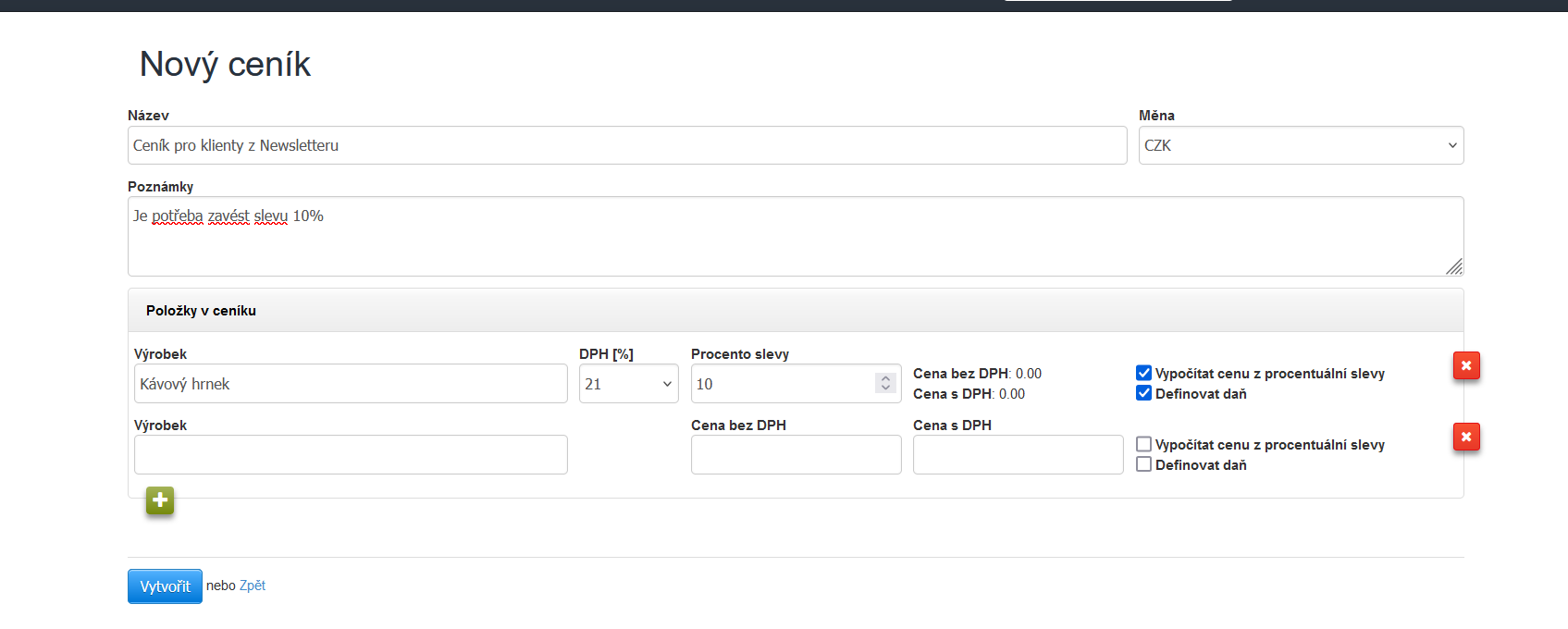1568x629 pixels.
Task: Remove the empty second product row
Action: [x=1466, y=438]
